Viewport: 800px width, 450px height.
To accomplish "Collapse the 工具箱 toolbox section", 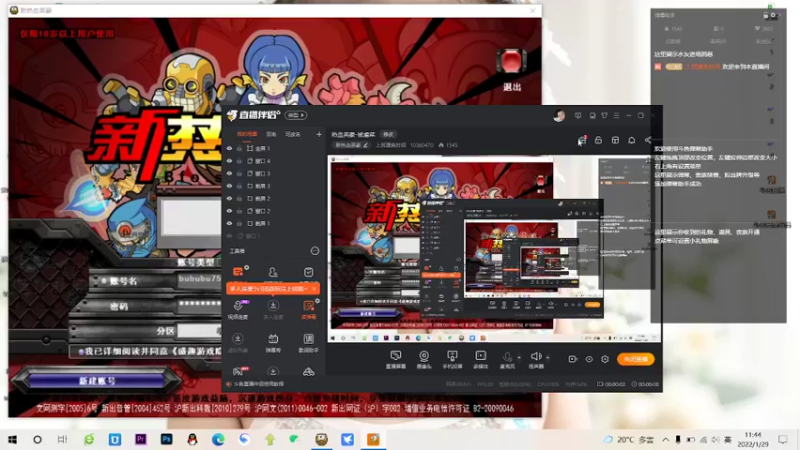I will pyautogui.click(x=315, y=251).
